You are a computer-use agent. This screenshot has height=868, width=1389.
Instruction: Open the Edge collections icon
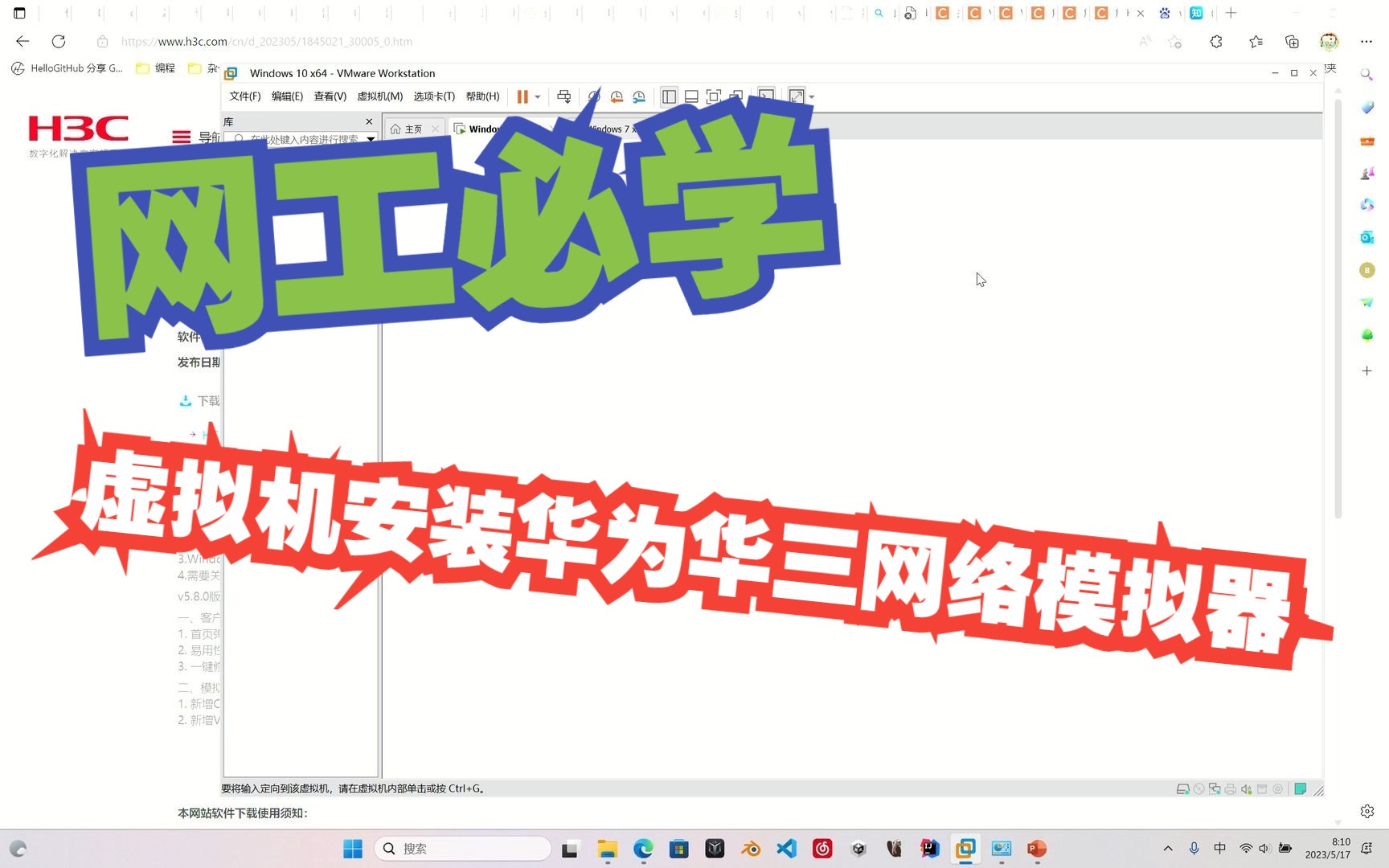tap(1292, 42)
